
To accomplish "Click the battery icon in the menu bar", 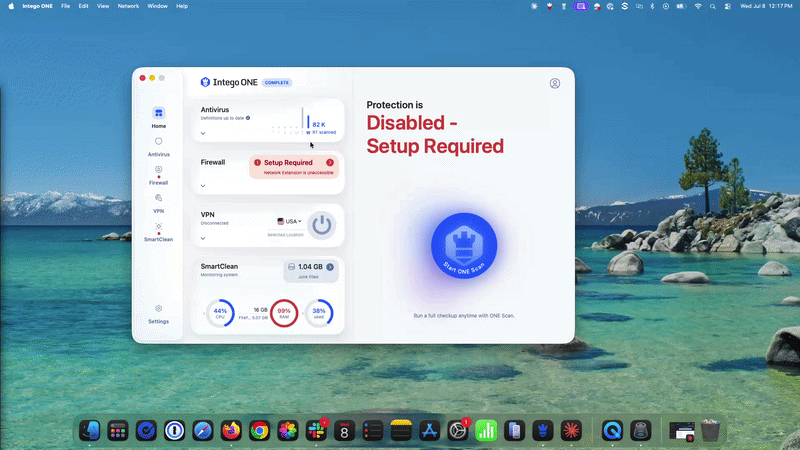I will click(x=681, y=6).
